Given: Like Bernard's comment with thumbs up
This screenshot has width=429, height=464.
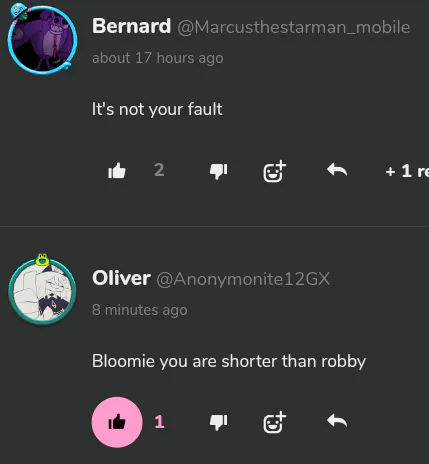Looking at the screenshot, I should [x=117, y=171].
